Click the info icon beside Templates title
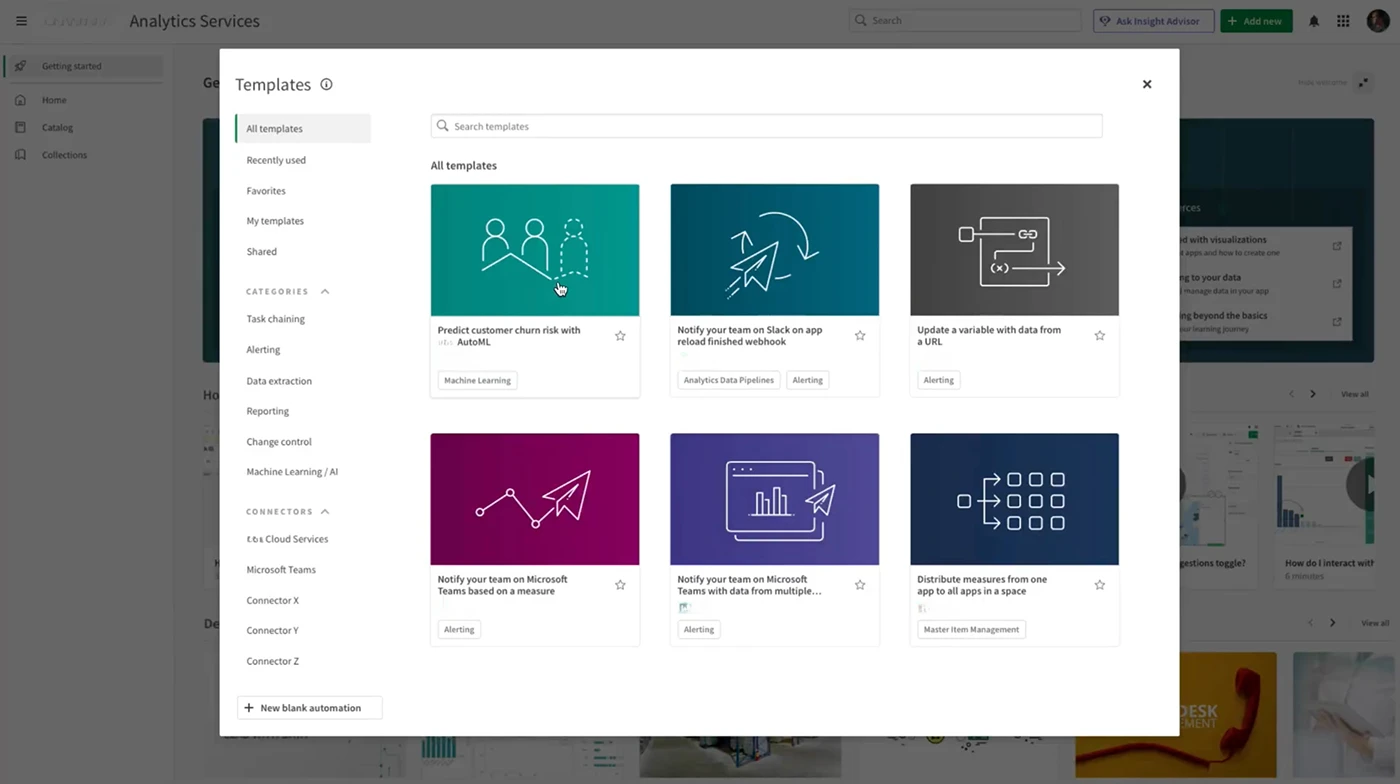Screen dimensions: 1400x784 pyautogui.click(x=326, y=85)
